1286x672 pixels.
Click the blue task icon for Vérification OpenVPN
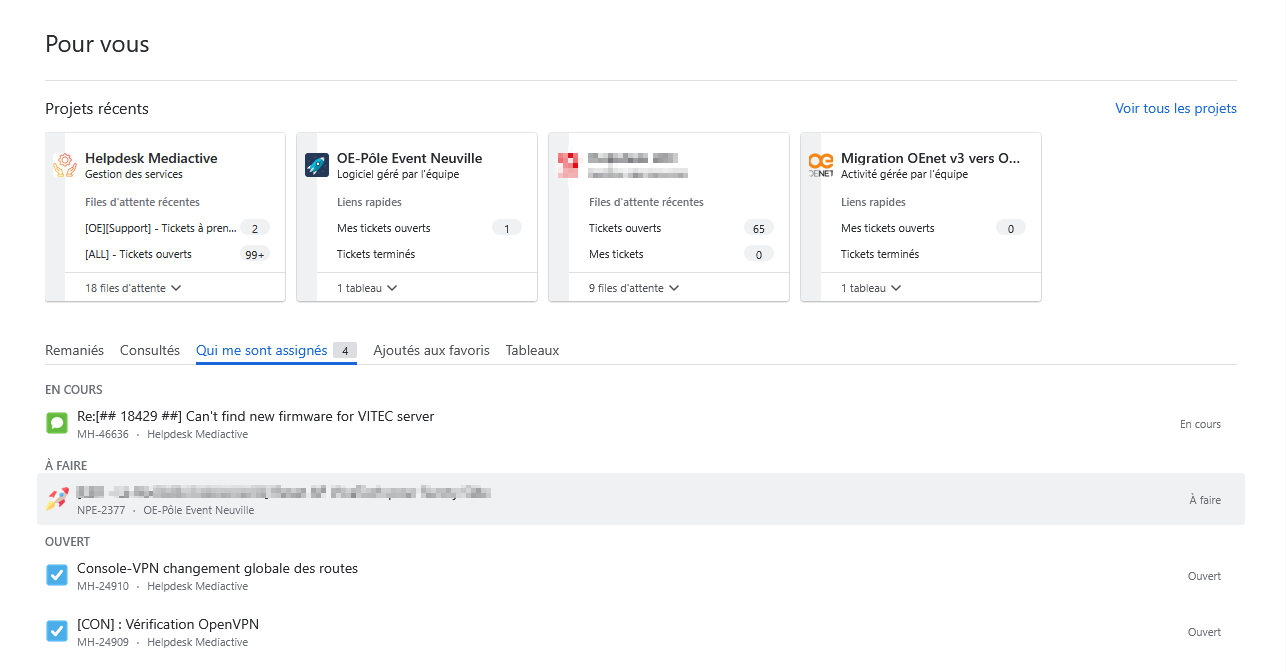tap(57, 631)
